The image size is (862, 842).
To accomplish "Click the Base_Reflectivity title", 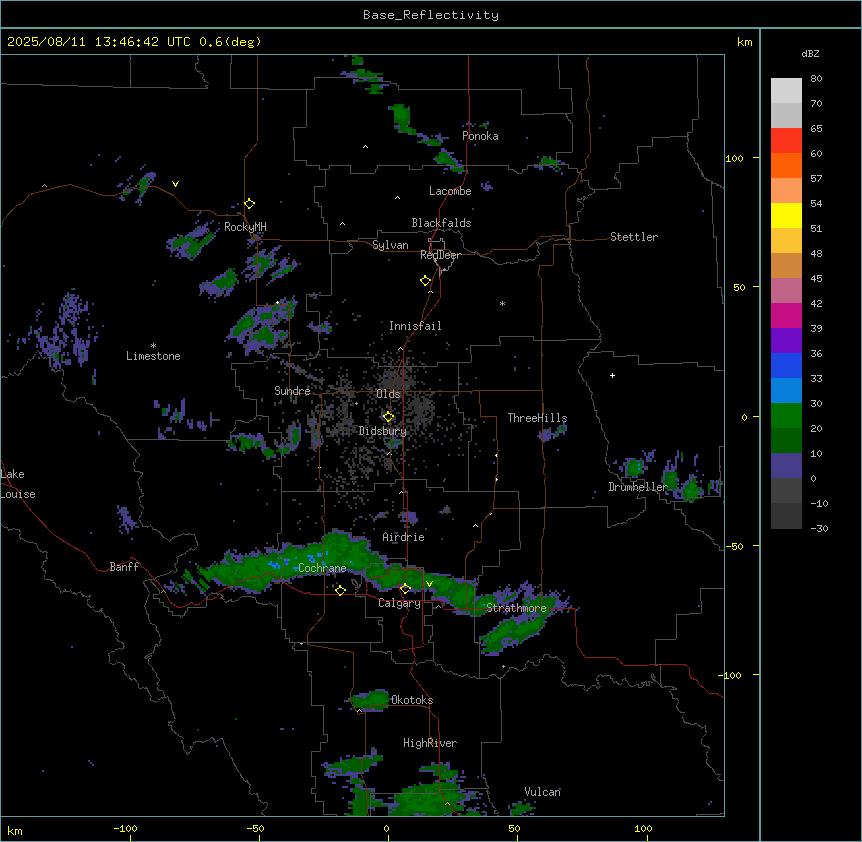I will [431, 15].
